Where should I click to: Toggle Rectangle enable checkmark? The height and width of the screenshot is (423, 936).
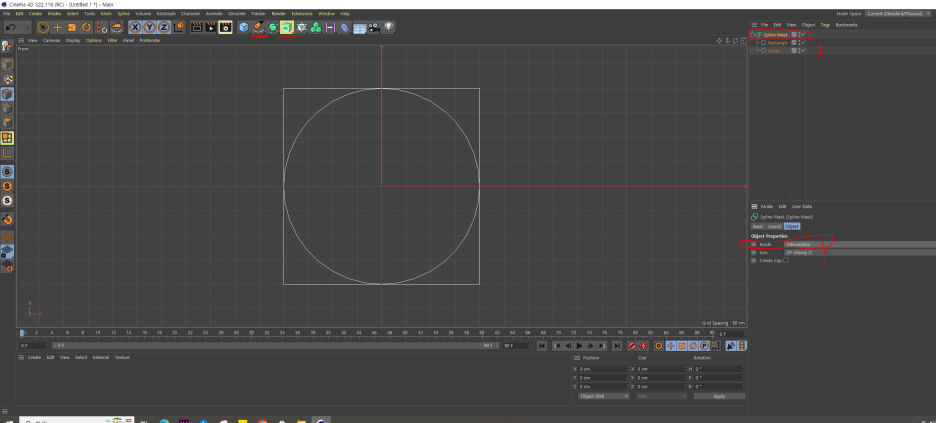click(803, 43)
